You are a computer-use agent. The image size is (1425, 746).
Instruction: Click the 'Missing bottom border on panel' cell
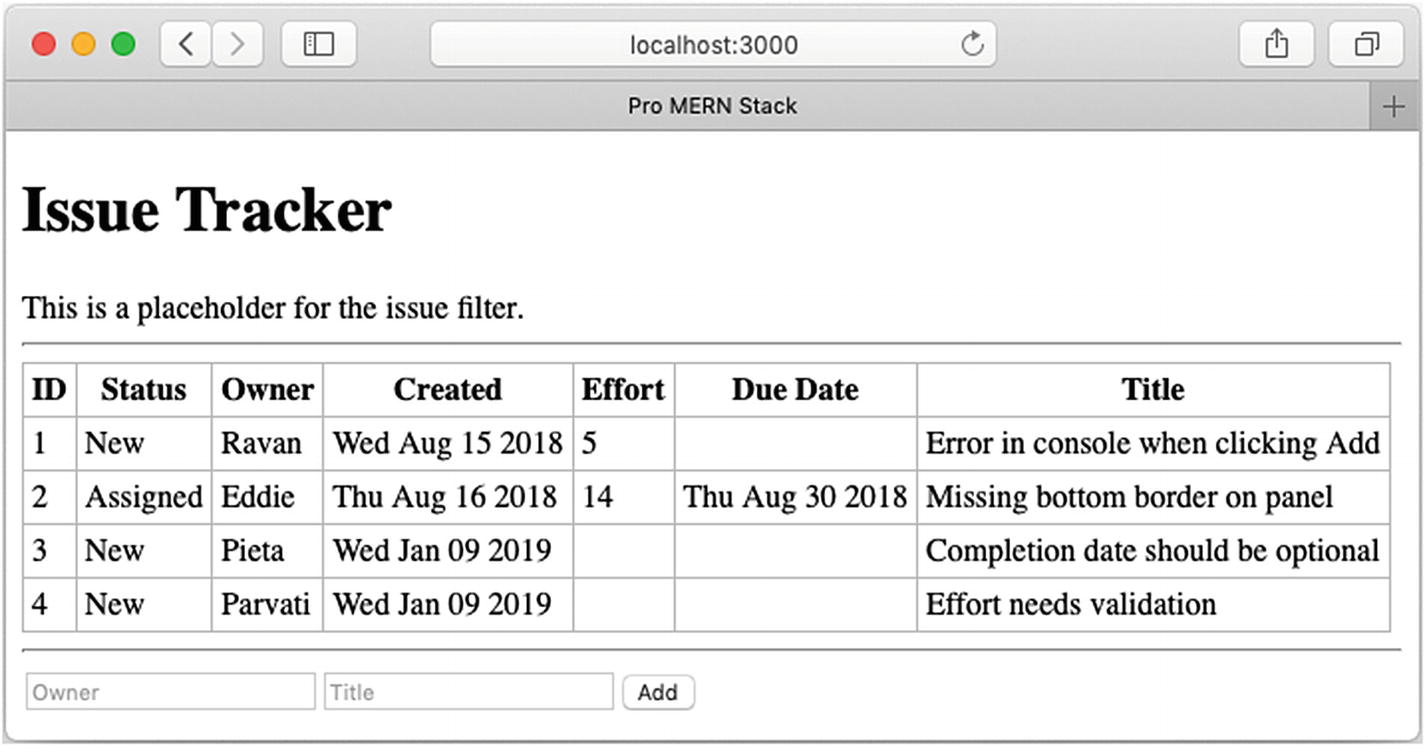click(x=1129, y=497)
